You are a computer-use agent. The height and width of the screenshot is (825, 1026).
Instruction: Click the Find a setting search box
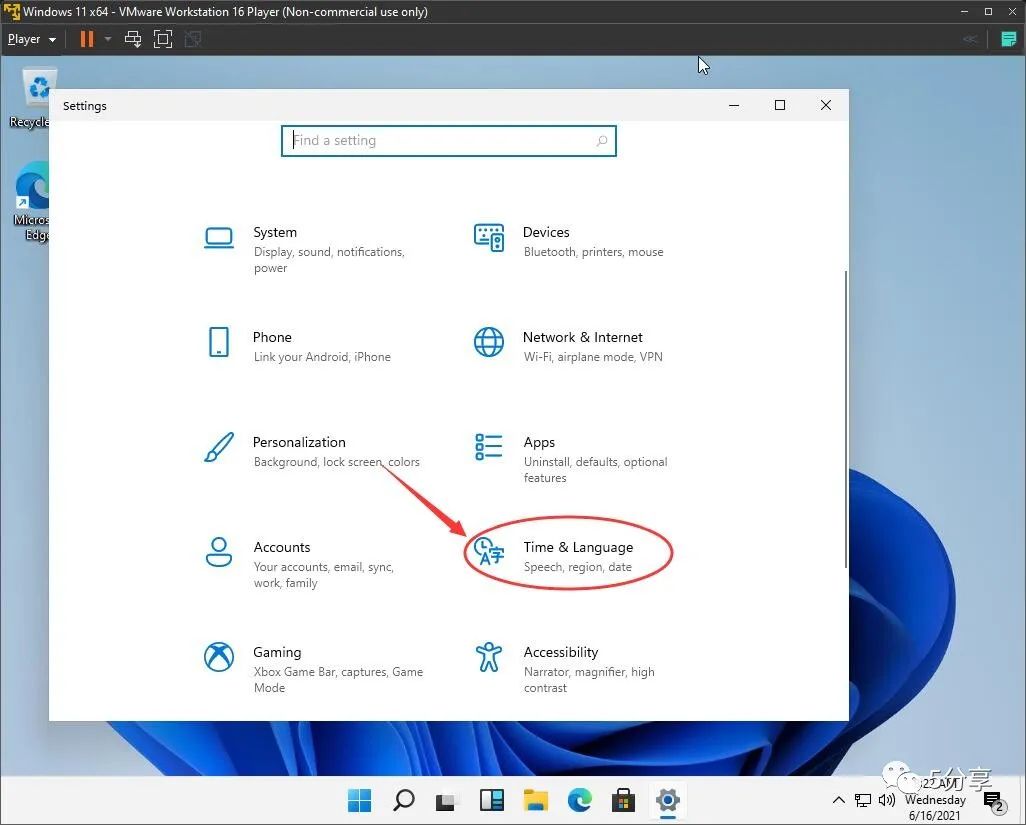pos(449,141)
